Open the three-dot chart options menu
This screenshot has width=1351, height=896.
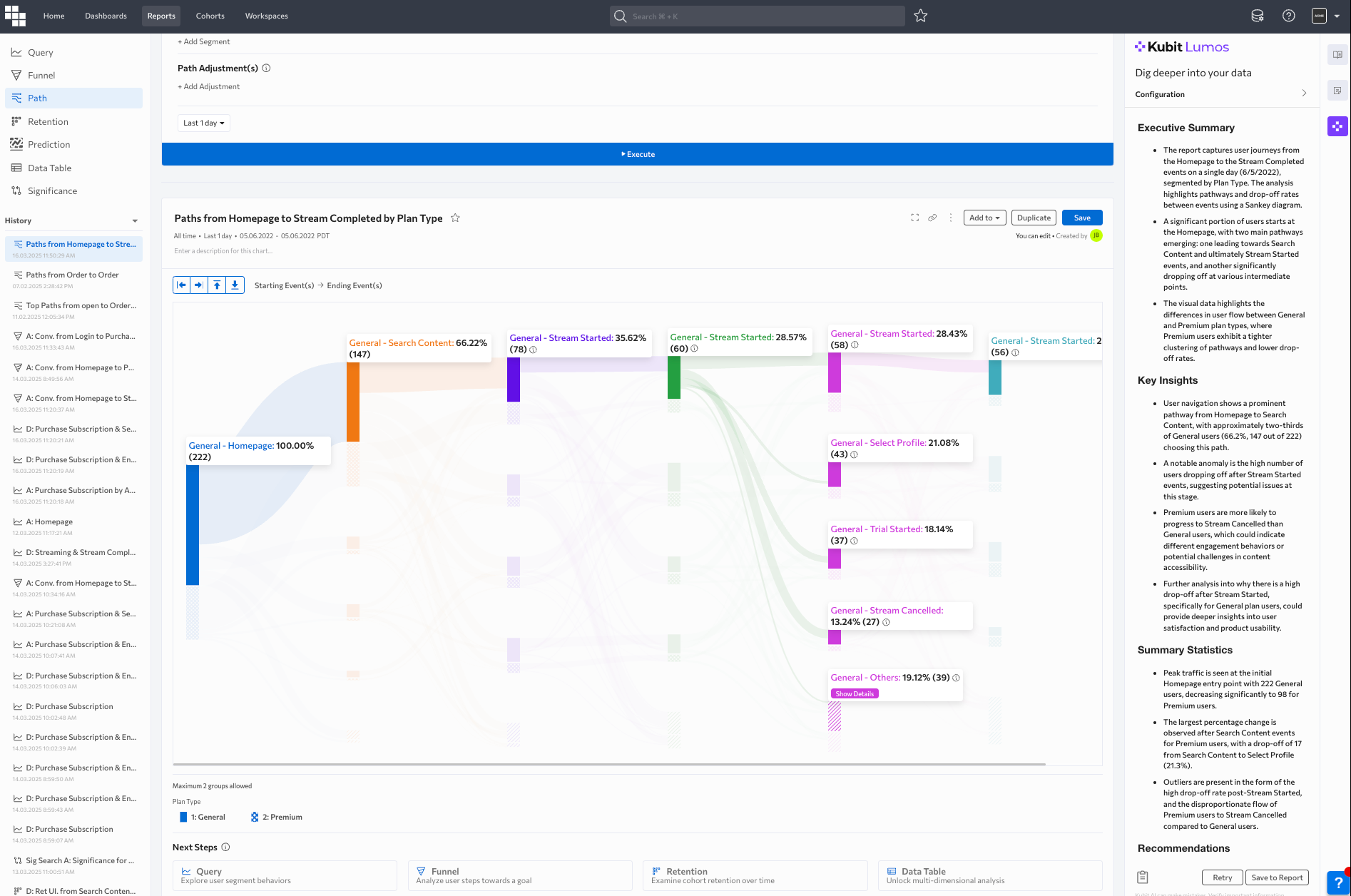(950, 218)
